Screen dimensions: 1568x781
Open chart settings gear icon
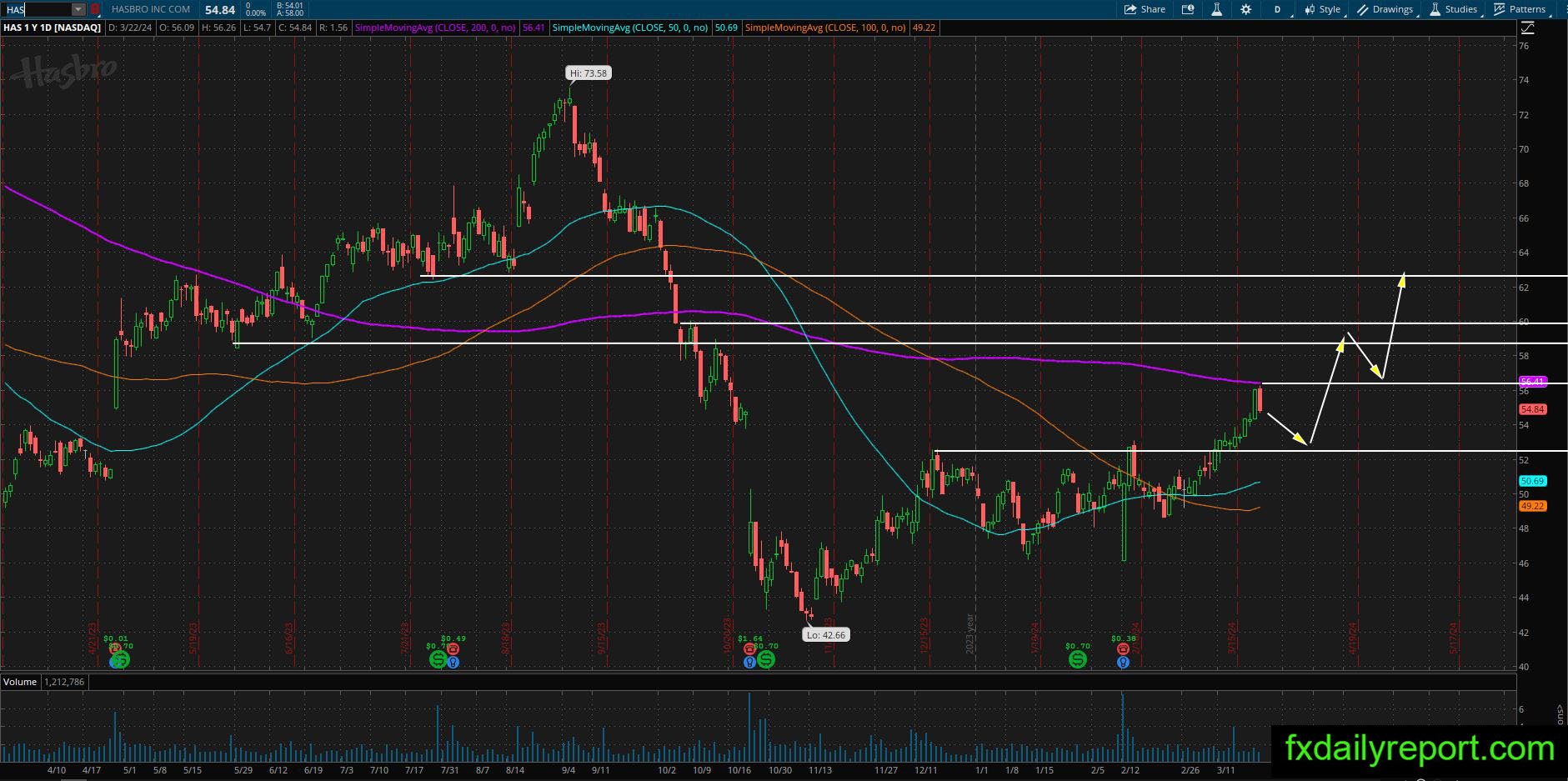pyautogui.click(x=1246, y=9)
